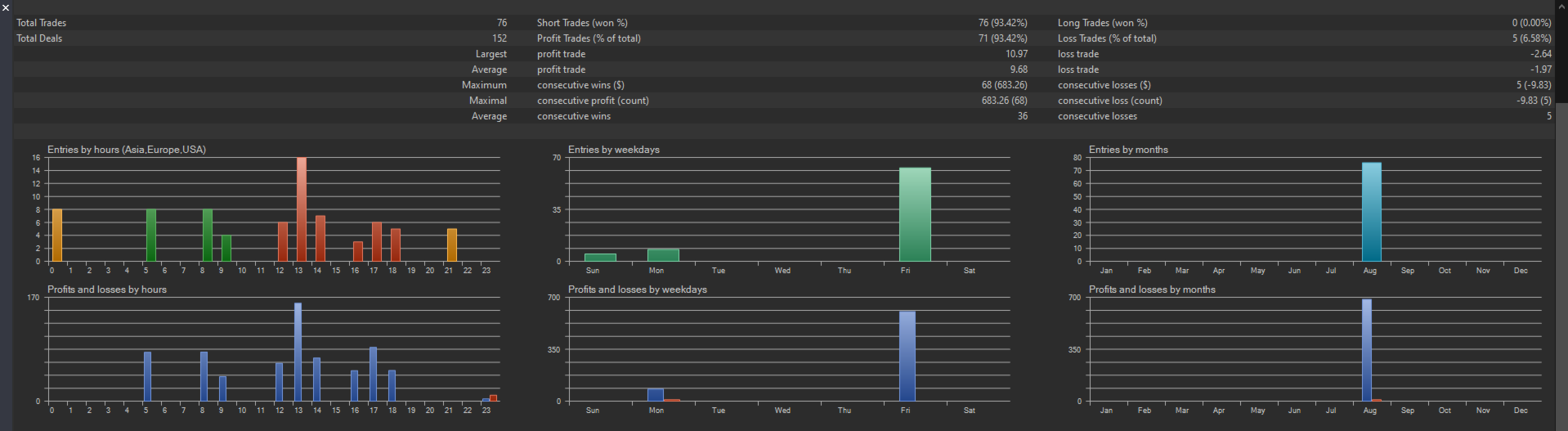Viewport: 1568px width, 431px height.
Task: Click the value '71 (93.42%)'
Action: (1003, 38)
